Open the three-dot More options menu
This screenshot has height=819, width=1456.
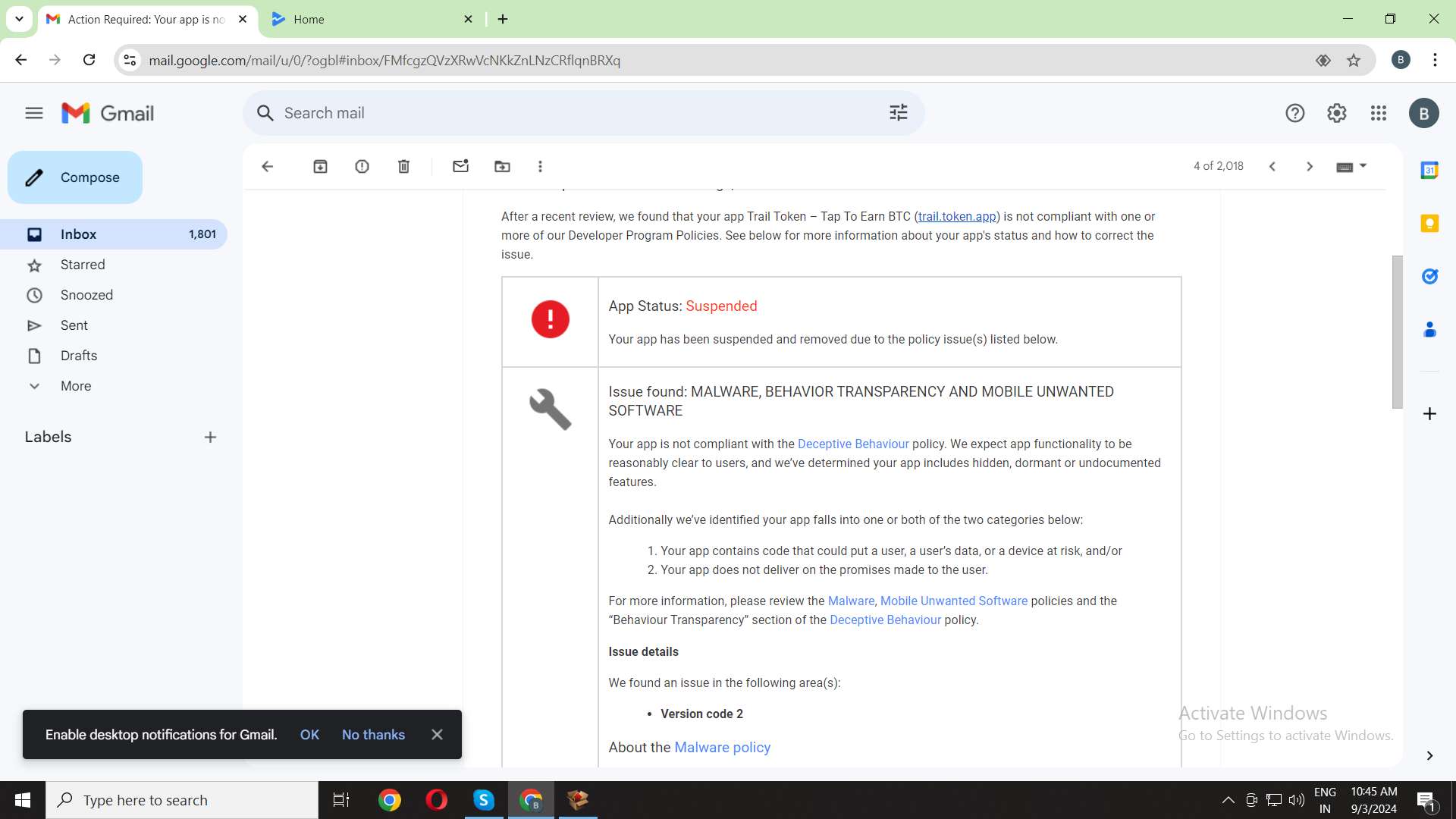(x=540, y=166)
